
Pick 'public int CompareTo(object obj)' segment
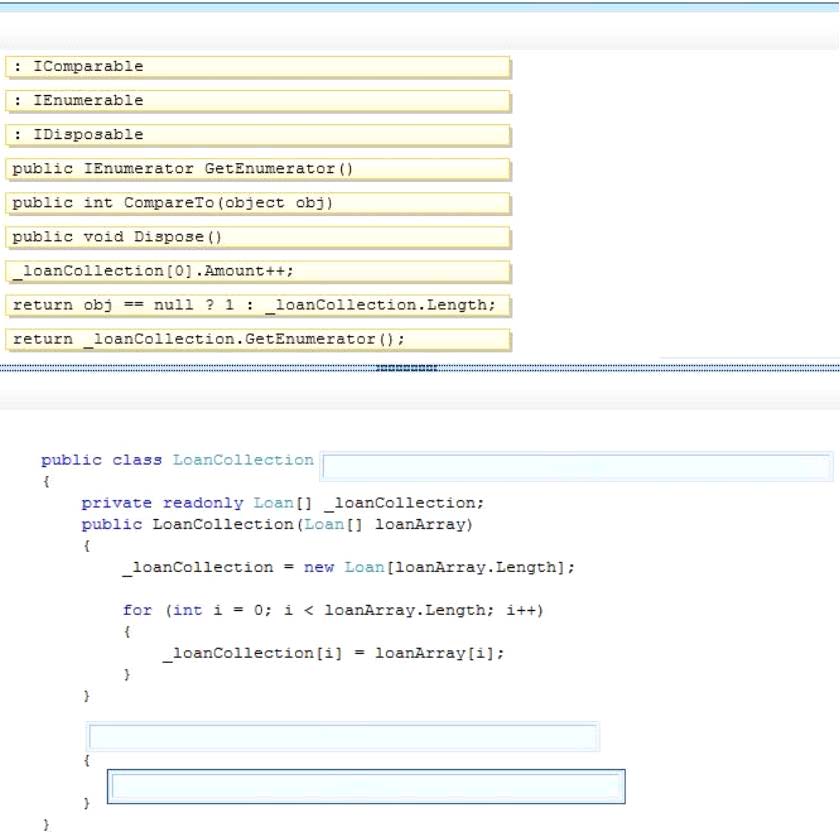[x=258, y=203]
